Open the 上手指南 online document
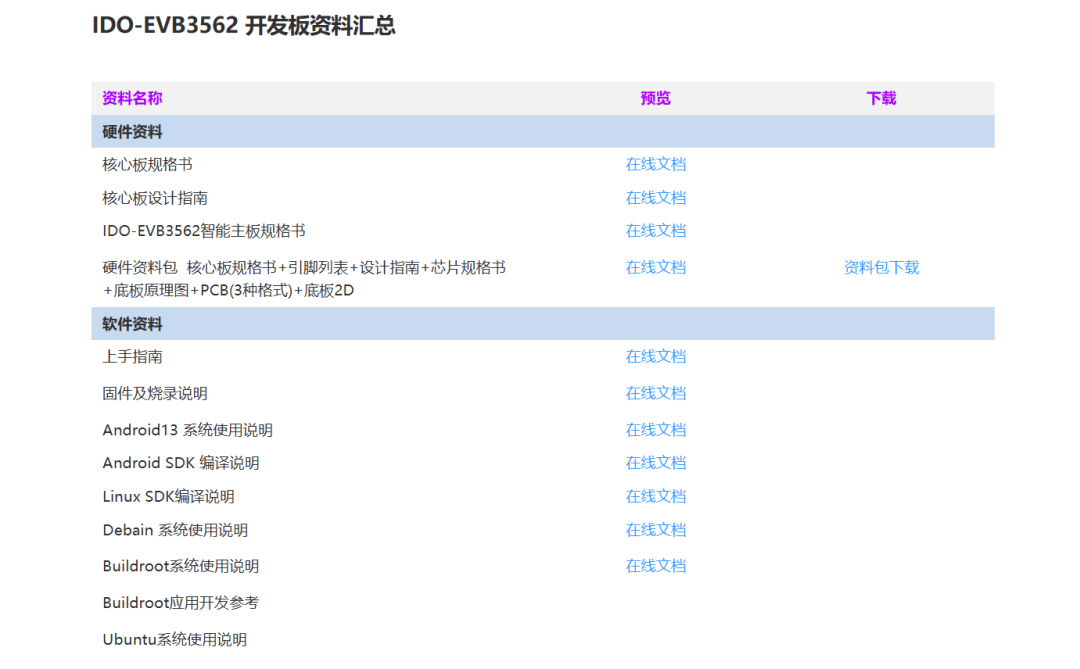This screenshot has height=669, width=1080. [655, 356]
